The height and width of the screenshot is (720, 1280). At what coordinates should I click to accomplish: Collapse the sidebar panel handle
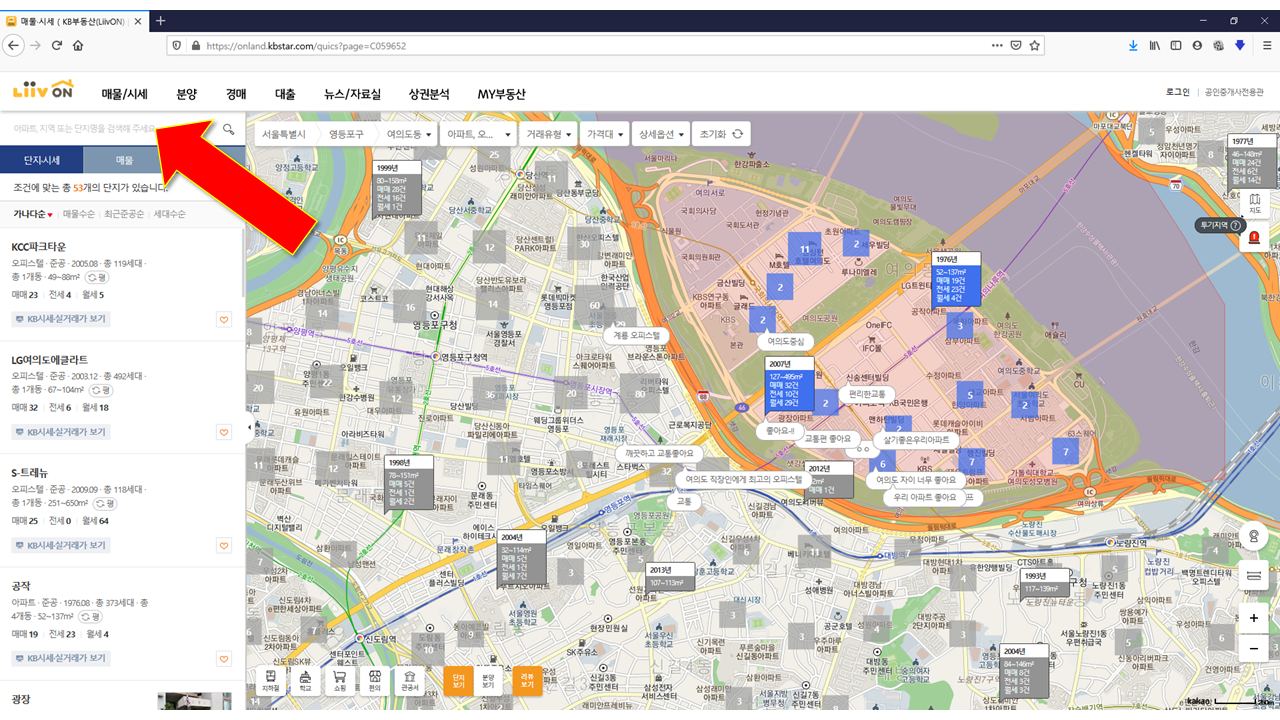click(x=248, y=428)
